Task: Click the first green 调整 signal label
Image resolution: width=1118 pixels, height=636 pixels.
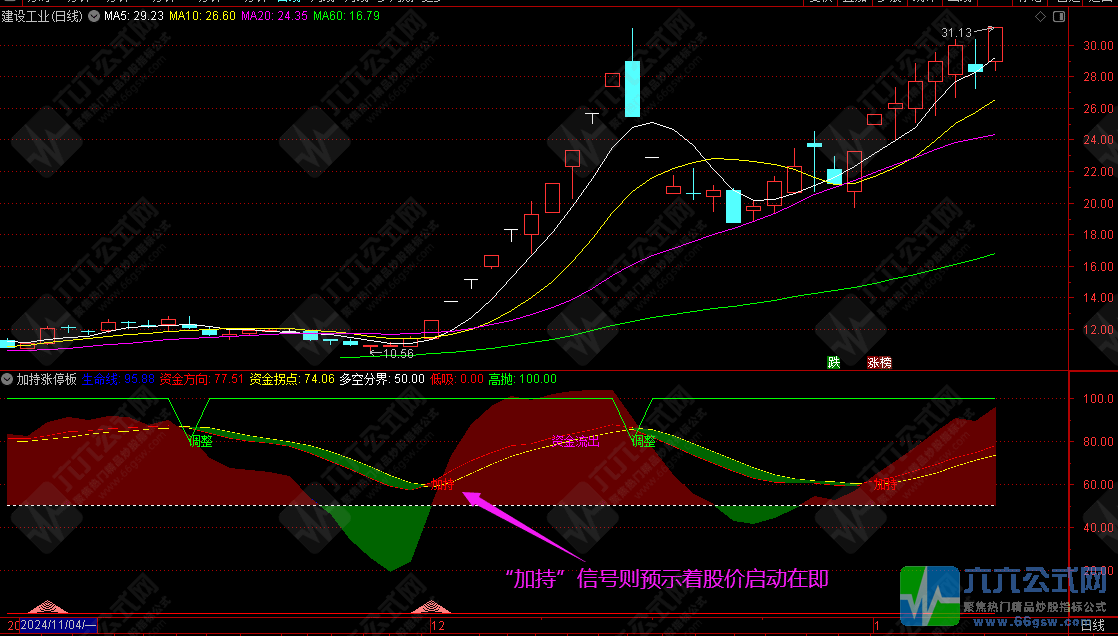Action: pos(200,439)
